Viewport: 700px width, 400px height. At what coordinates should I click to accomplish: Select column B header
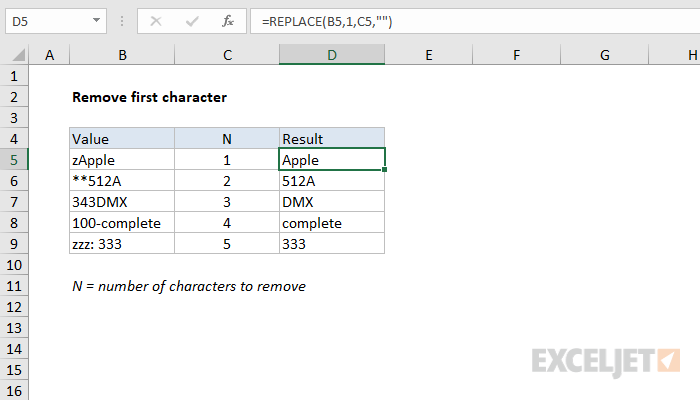click(122, 55)
